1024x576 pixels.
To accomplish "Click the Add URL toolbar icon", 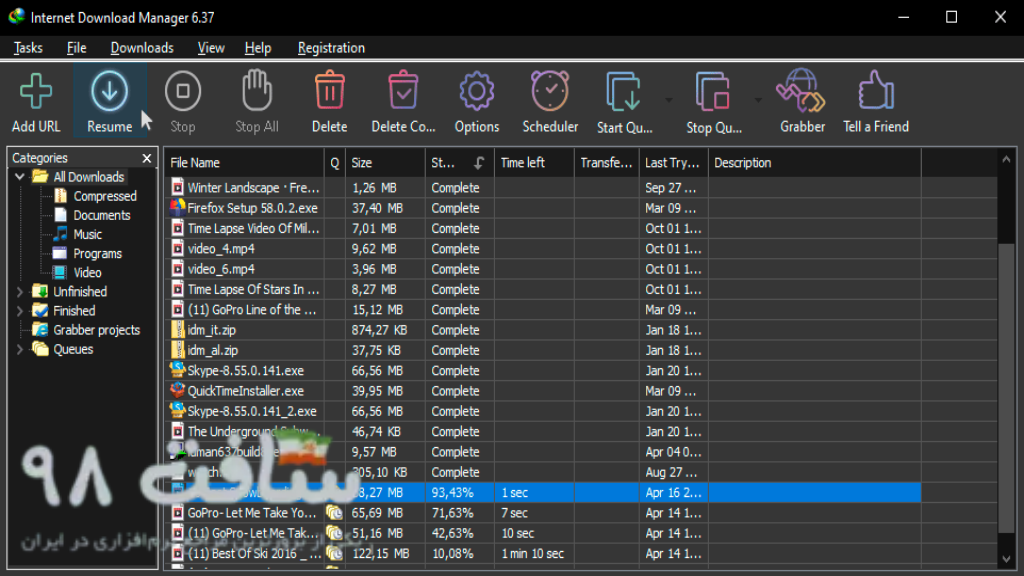I will tap(36, 91).
